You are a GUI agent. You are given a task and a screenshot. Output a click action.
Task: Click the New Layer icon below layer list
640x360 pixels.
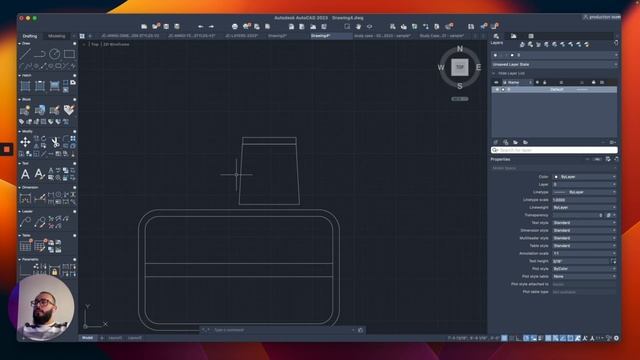(496, 142)
